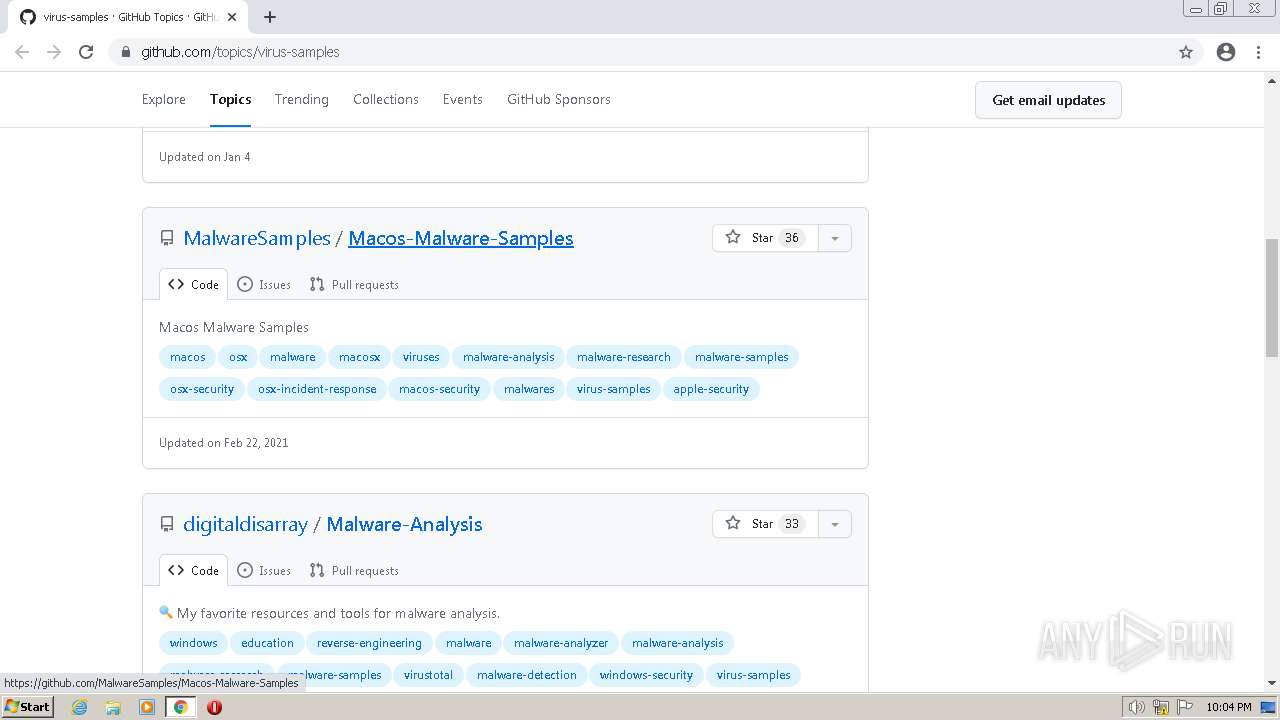1280x720 pixels.
Task: Click red antivirus taskbar icon
Action: click(x=214, y=707)
